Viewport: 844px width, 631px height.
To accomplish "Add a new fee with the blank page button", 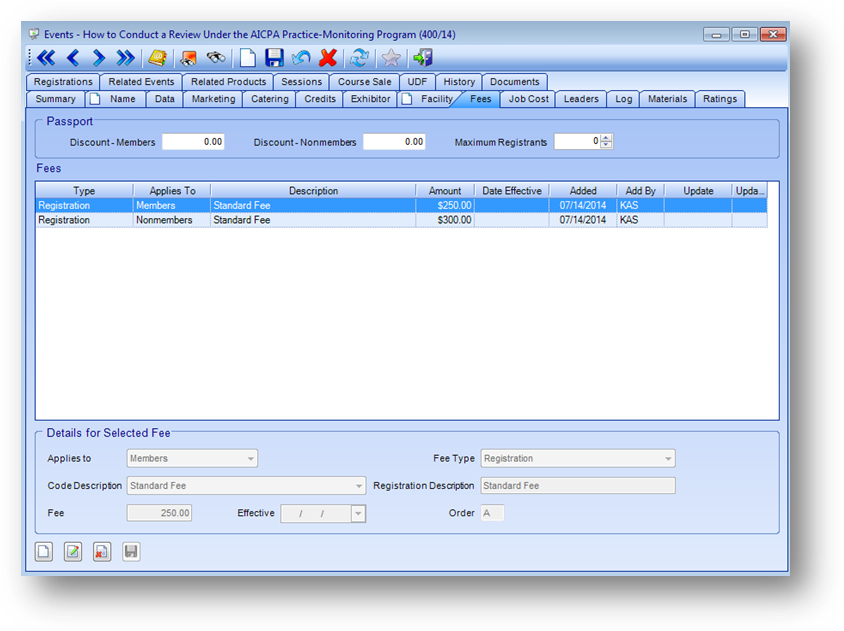I will point(44,551).
